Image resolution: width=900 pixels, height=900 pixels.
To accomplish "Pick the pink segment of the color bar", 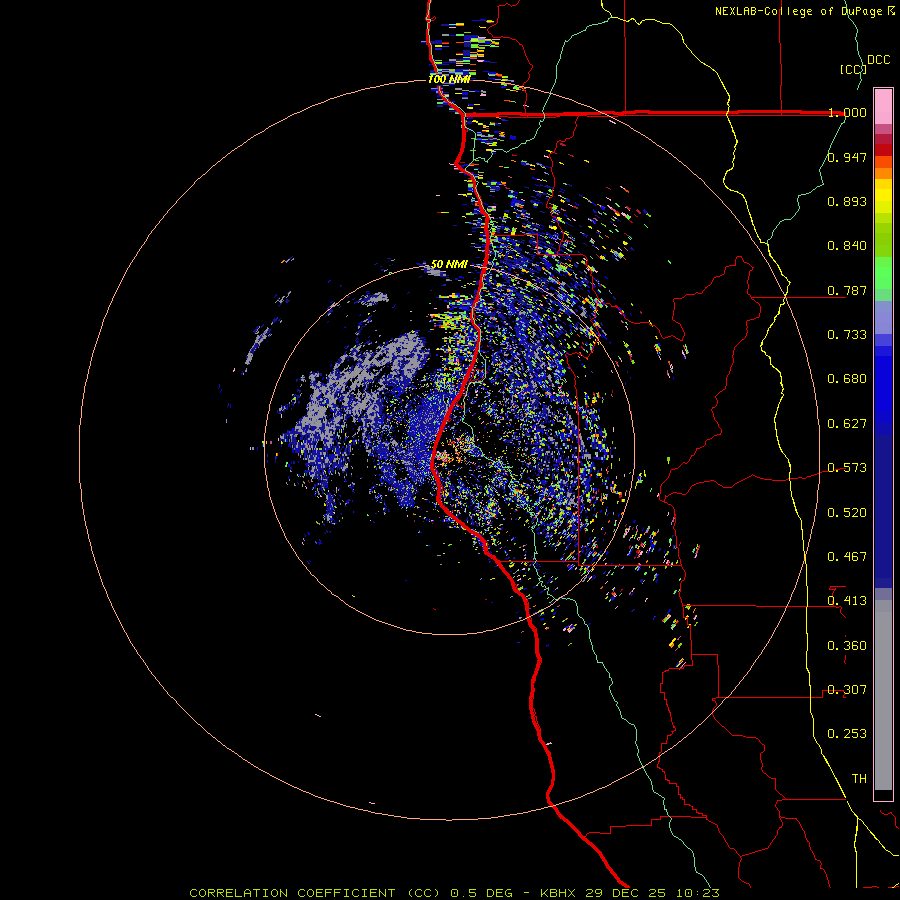I will (883, 107).
